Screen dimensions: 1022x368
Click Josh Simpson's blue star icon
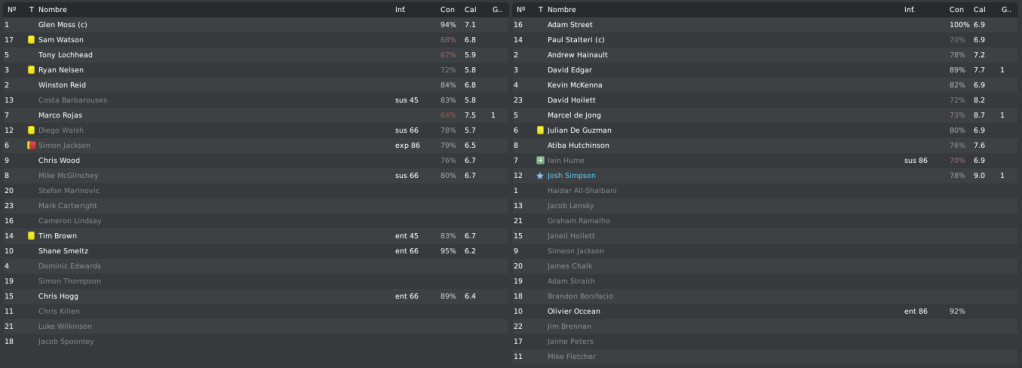[x=540, y=176]
